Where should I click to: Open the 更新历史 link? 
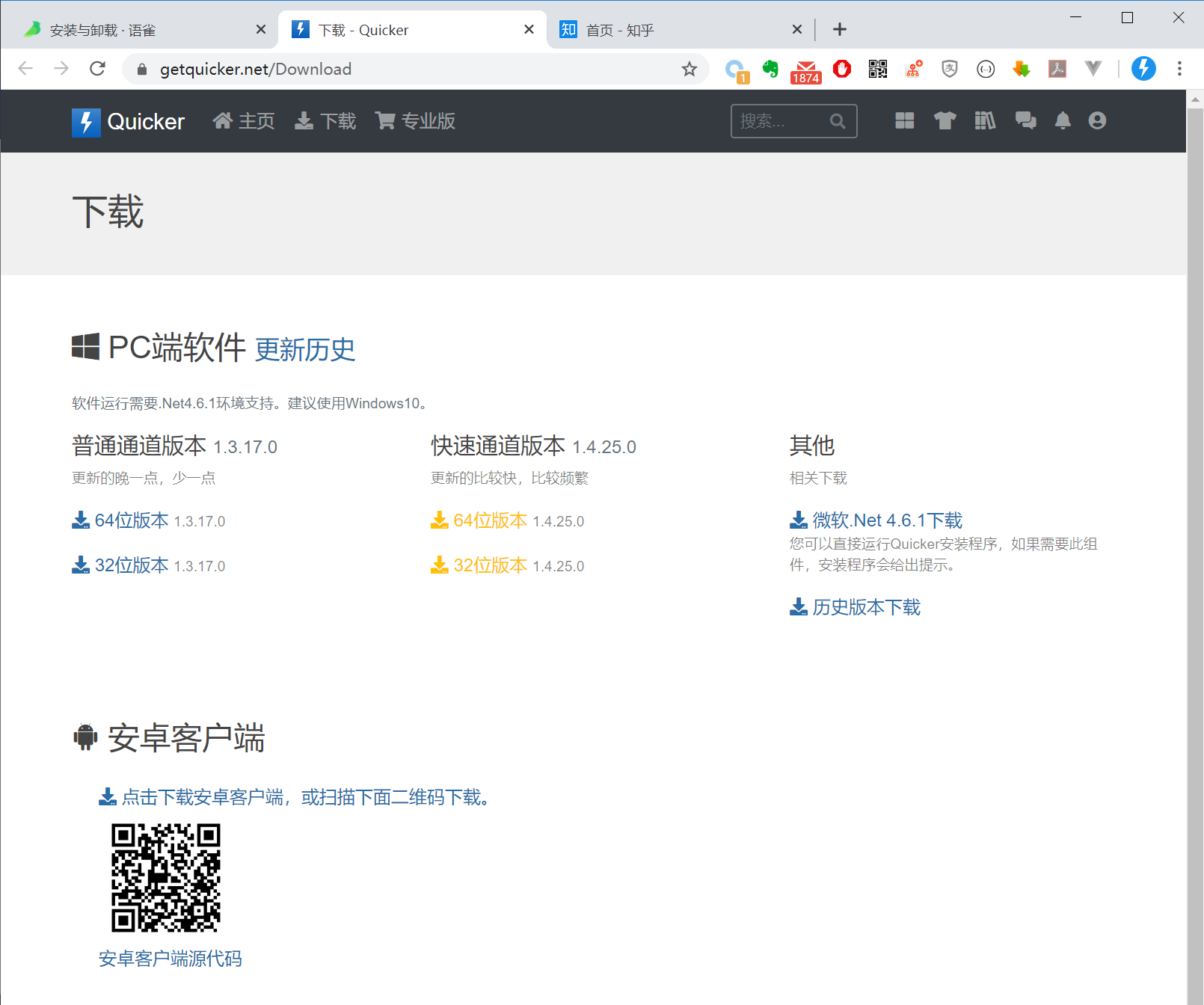click(x=305, y=349)
